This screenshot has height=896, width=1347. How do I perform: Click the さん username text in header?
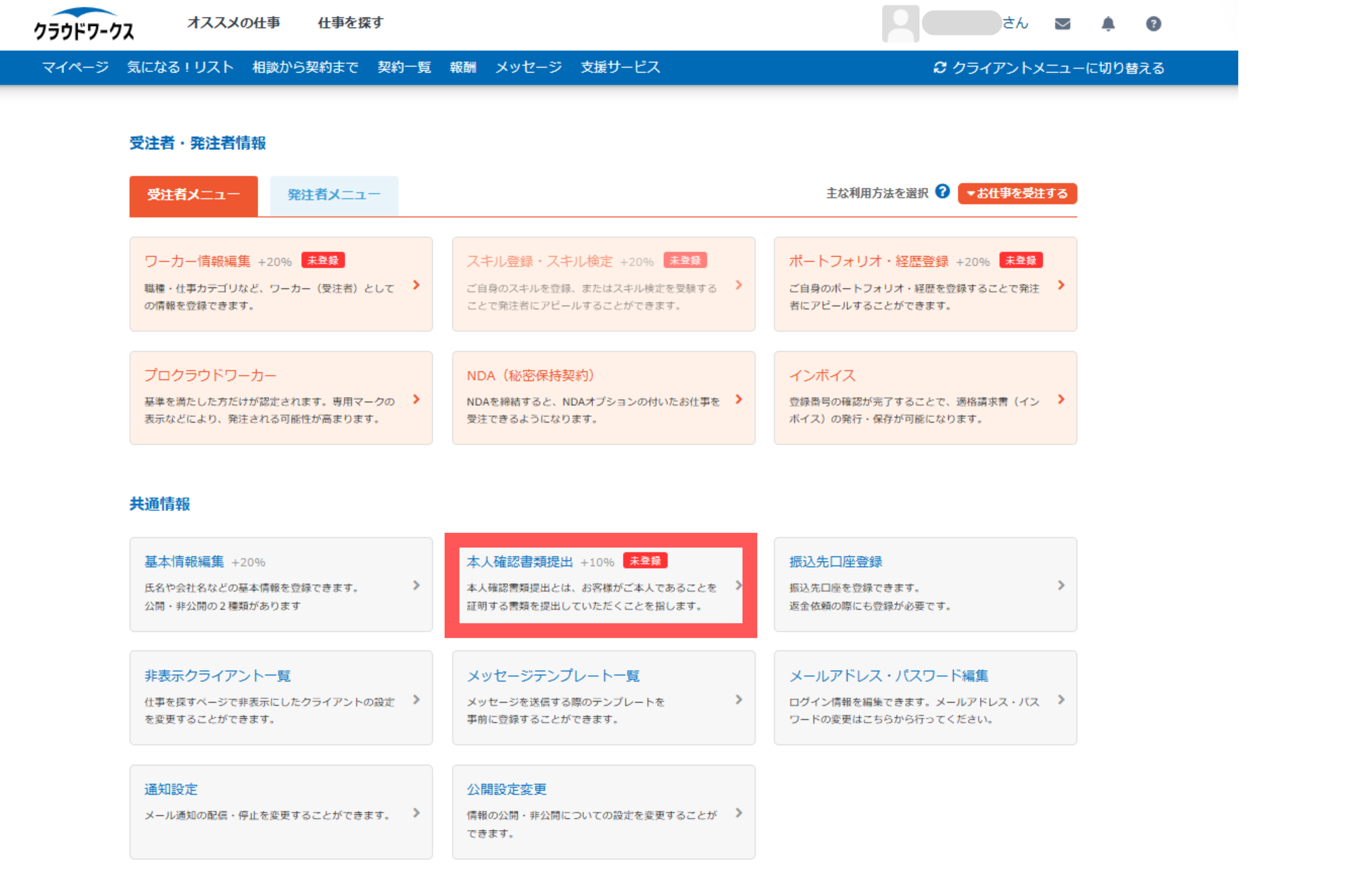click(1015, 23)
